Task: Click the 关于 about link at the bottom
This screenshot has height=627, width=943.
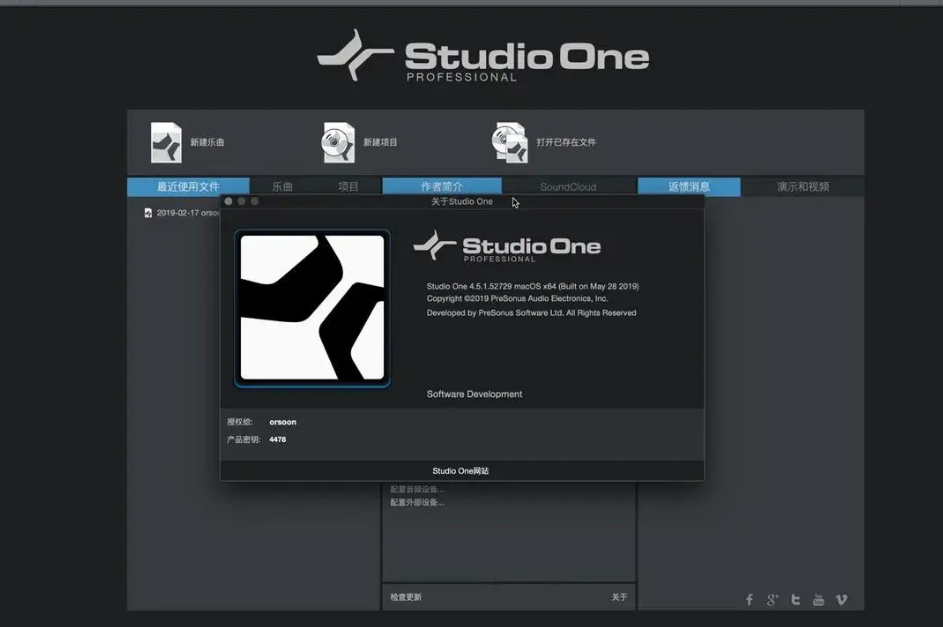Action: pos(619,597)
